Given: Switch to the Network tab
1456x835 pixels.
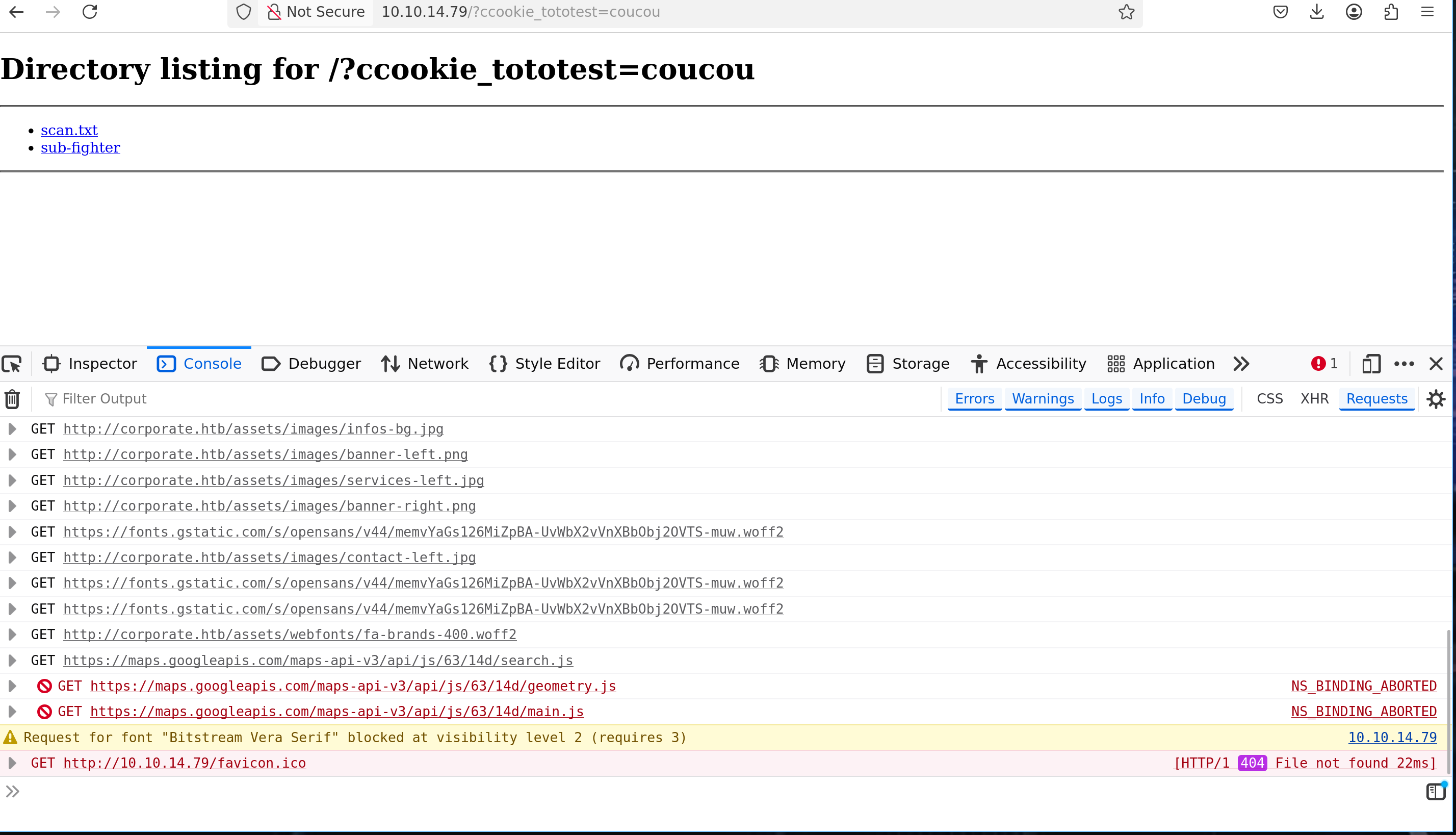Looking at the screenshot, I should (x=425, y=364).
